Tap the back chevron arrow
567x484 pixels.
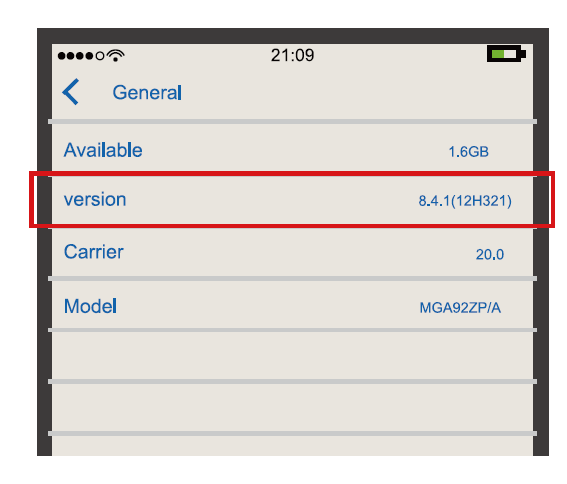coord(71,92)
